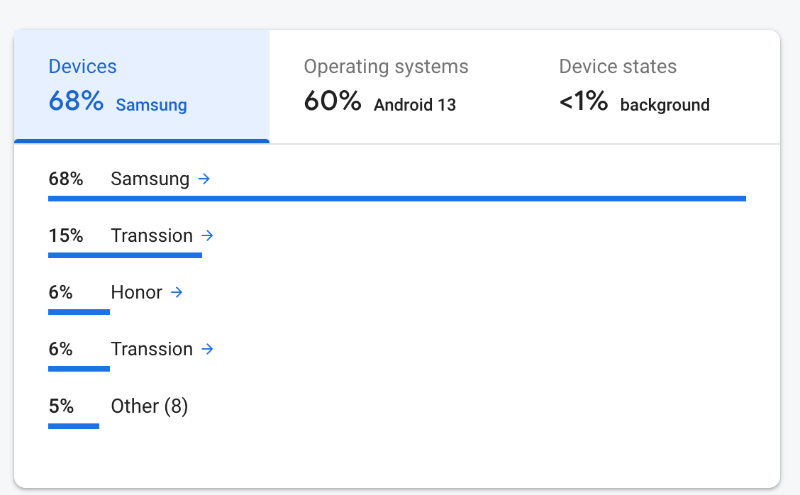Open the Transsion link with 6% share
Screen dimensions: 800x495
click(x=152, y=349)
